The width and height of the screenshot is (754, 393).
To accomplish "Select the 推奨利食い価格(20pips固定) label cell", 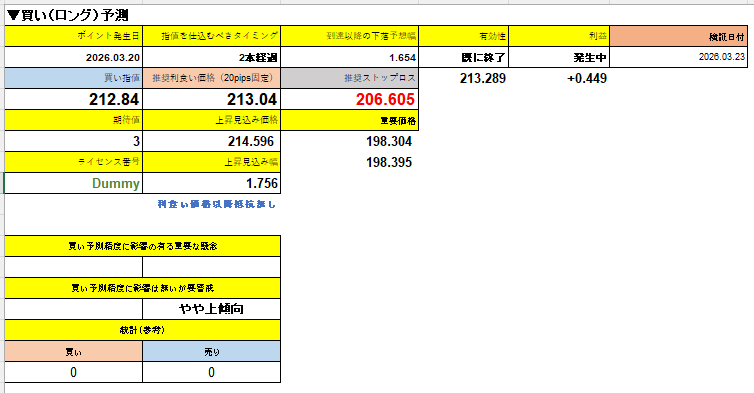I will [212, 78].
